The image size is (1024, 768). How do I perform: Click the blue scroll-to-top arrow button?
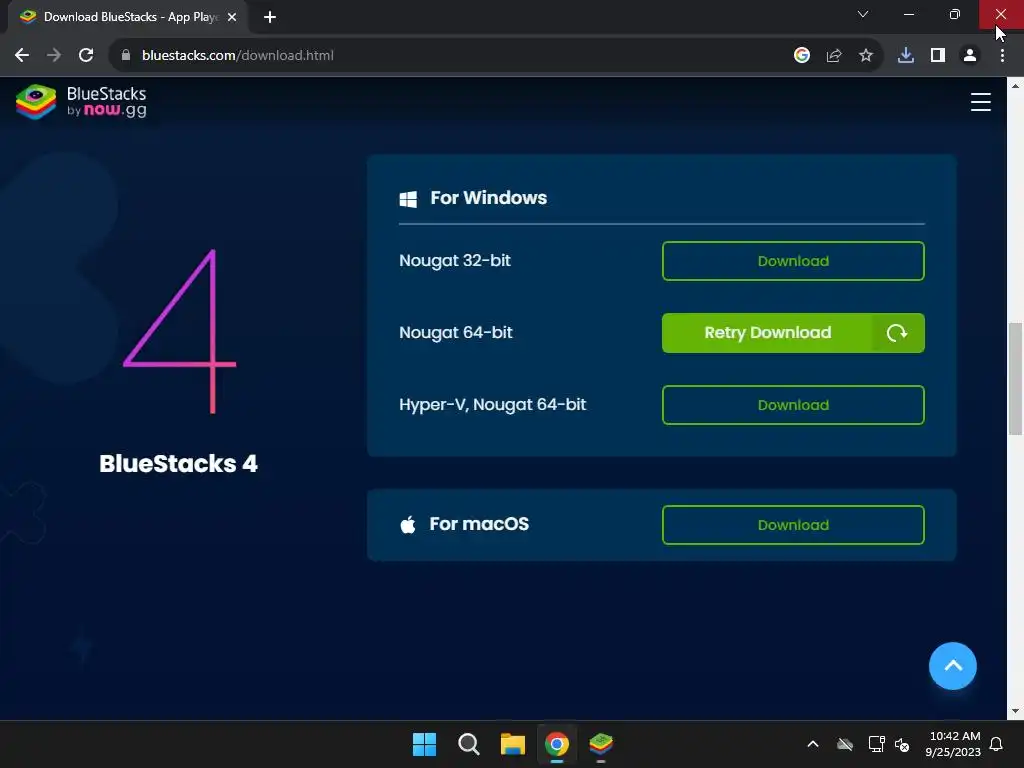pyautogui.click(x=953, y=666)
